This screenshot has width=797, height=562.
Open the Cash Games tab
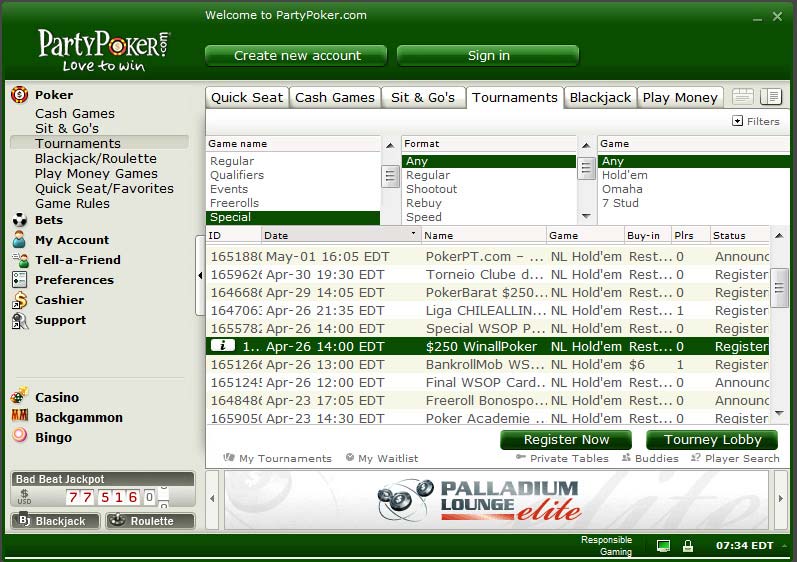tap(334, 97)
